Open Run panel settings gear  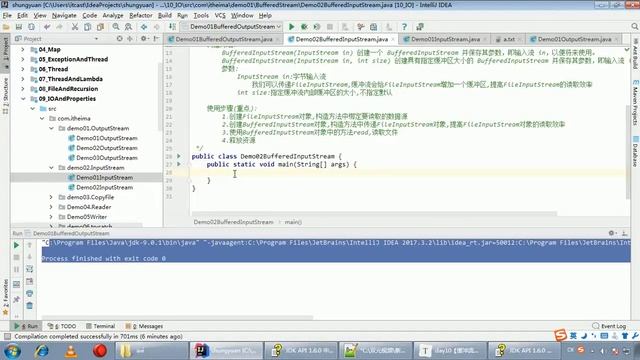tap(611, 233)
